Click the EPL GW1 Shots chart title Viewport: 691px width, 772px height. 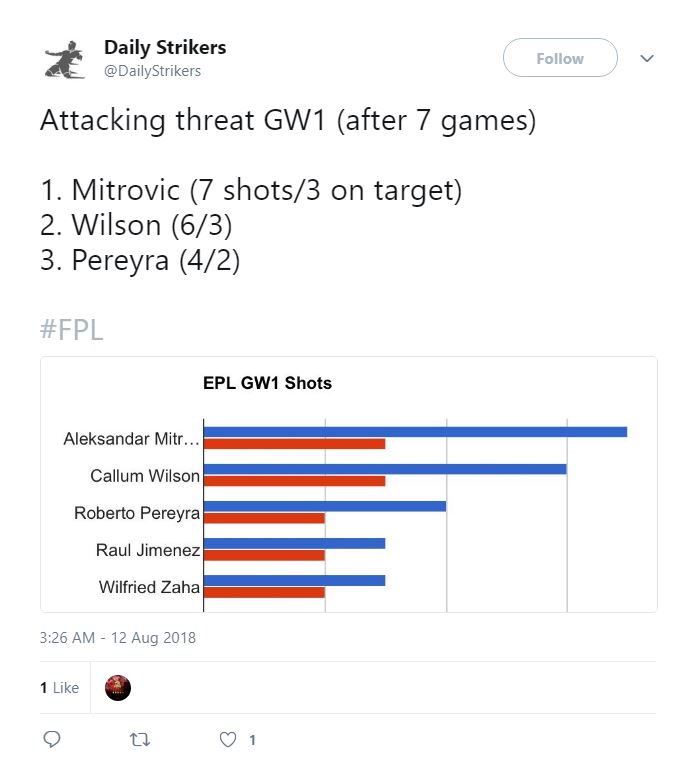pos(267,383)
